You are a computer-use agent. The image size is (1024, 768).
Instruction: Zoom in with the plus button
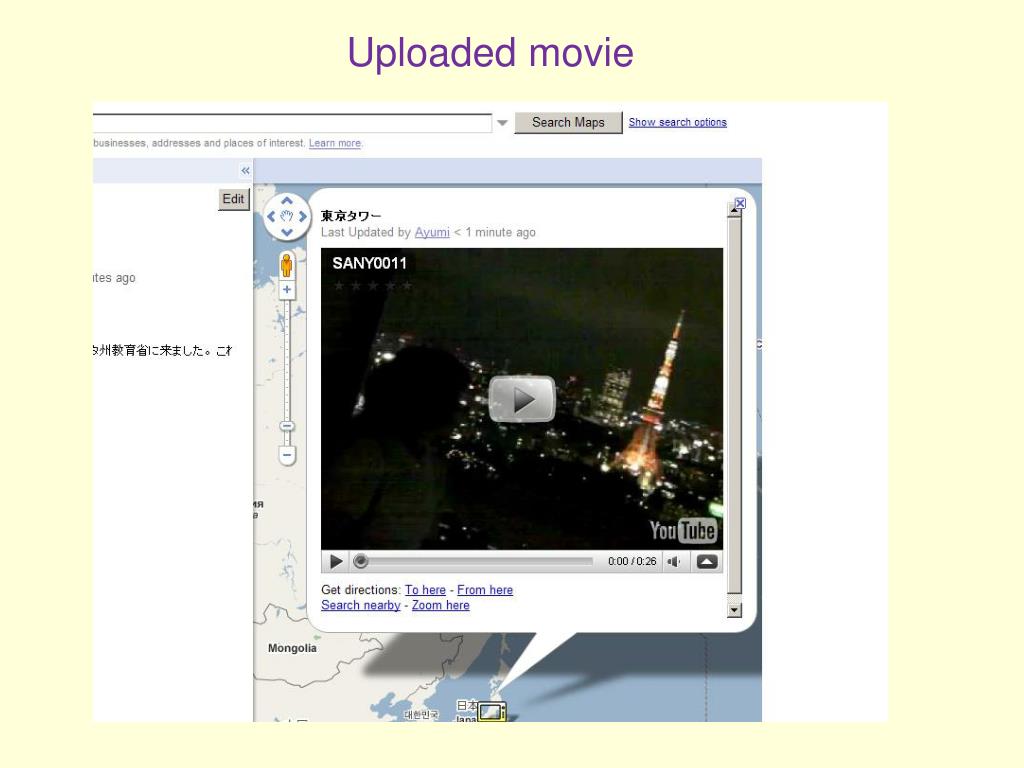(287, 290)
